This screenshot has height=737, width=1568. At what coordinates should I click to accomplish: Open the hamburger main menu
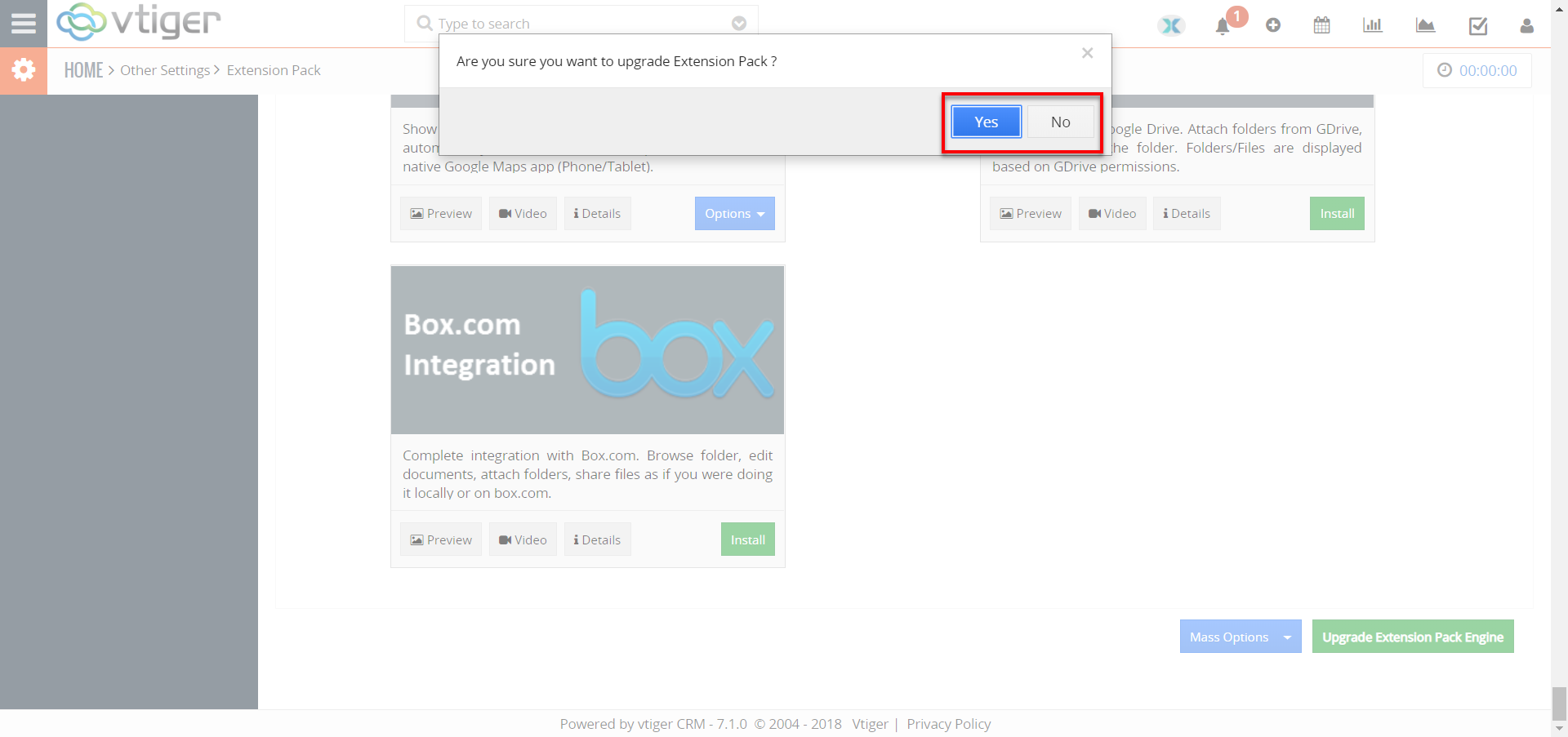click(23, 24)
